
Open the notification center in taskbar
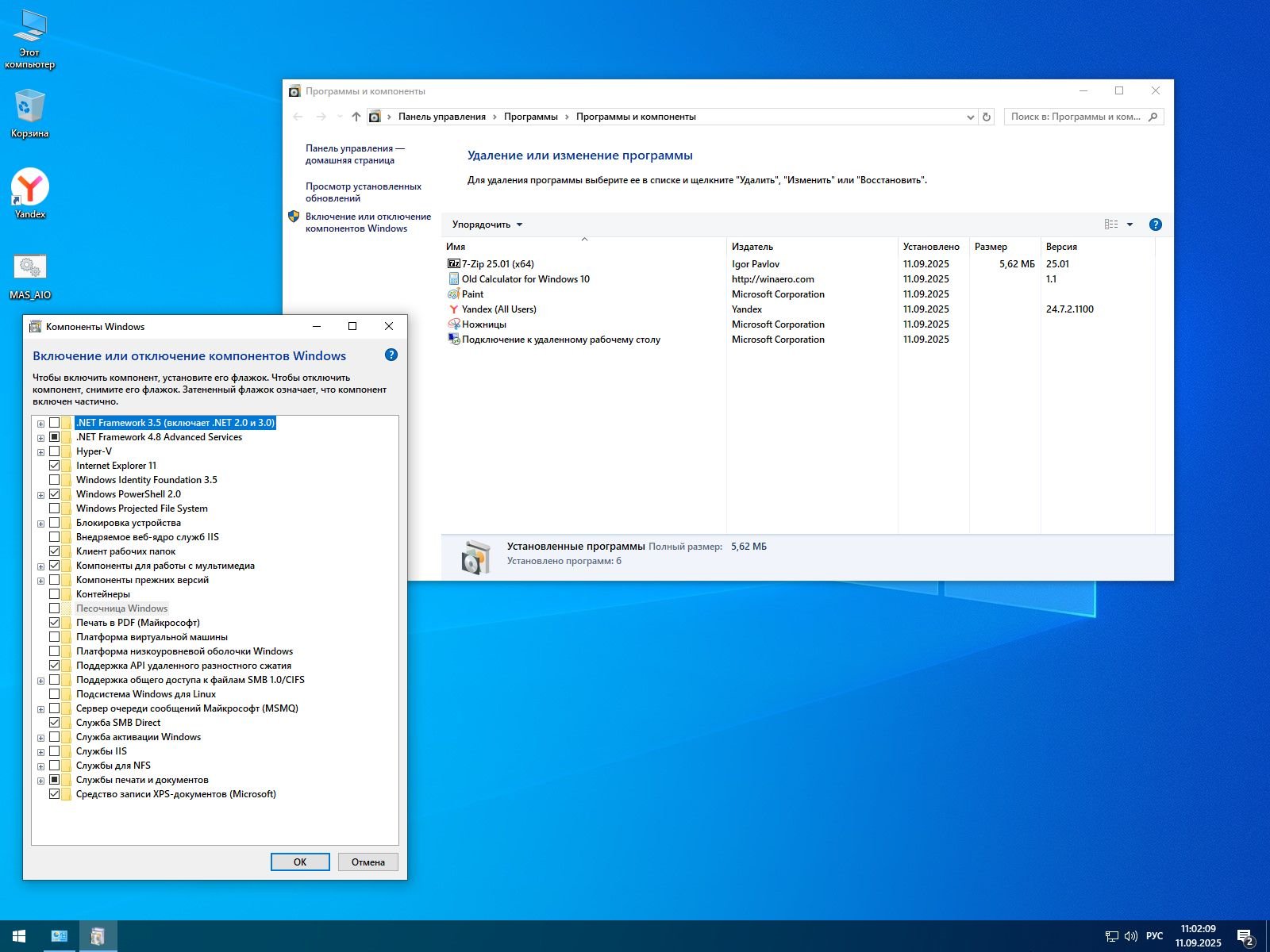1245,936
